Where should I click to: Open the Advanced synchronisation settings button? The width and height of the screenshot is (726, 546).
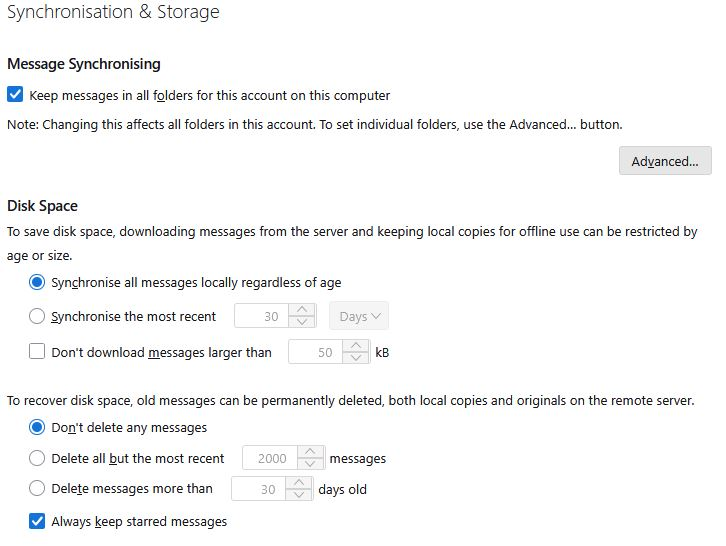point(665,161)
